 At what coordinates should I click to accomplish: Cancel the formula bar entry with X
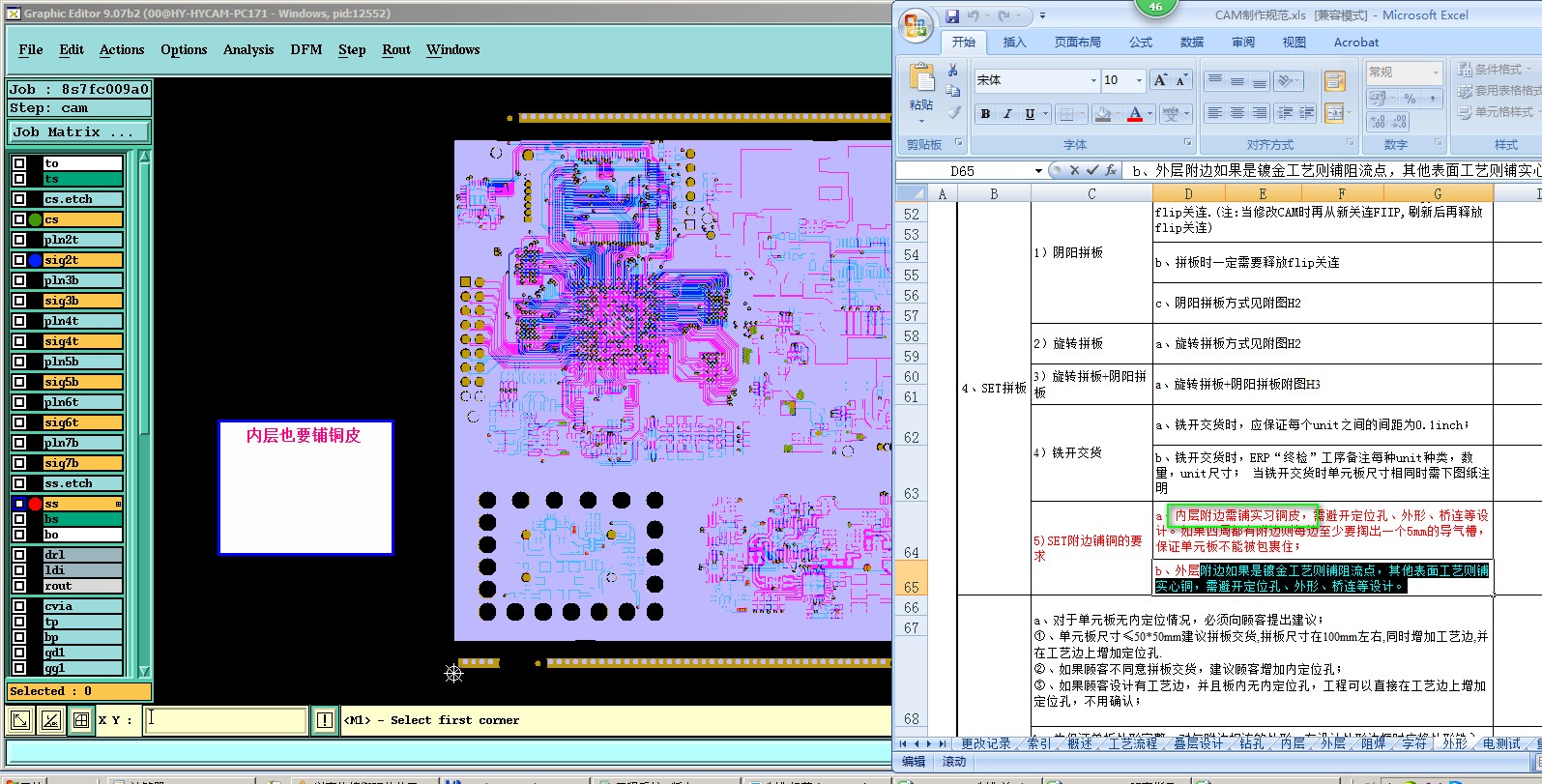click(x=1074, y=170)
